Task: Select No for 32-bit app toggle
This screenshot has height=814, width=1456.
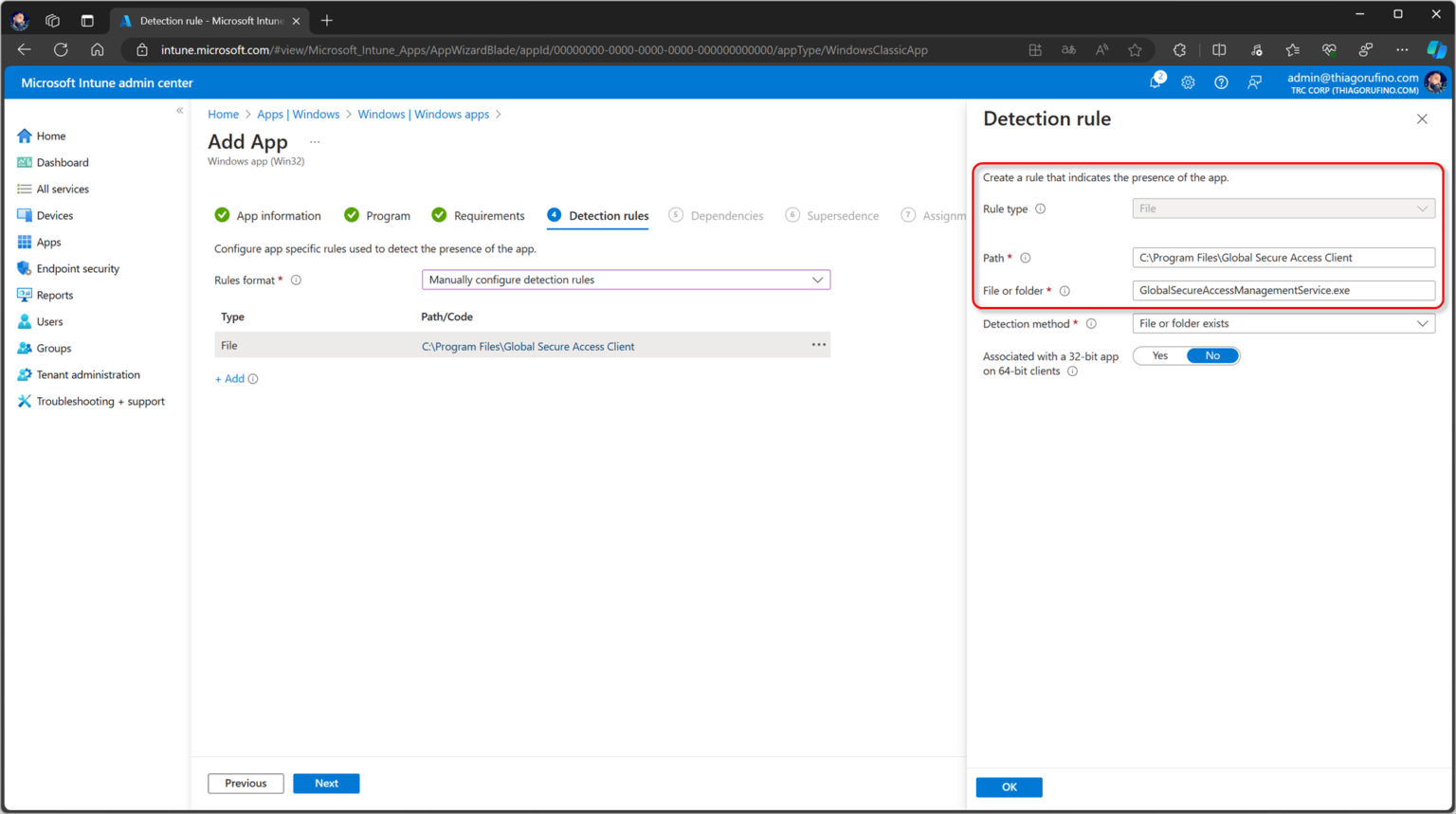Action: click(x=1212, y=356)
